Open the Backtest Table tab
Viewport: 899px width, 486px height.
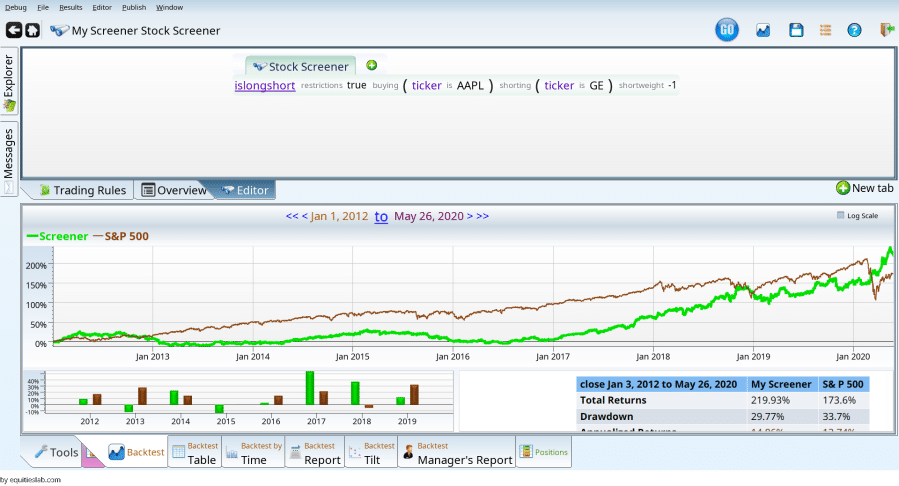[x=195, y=453]
